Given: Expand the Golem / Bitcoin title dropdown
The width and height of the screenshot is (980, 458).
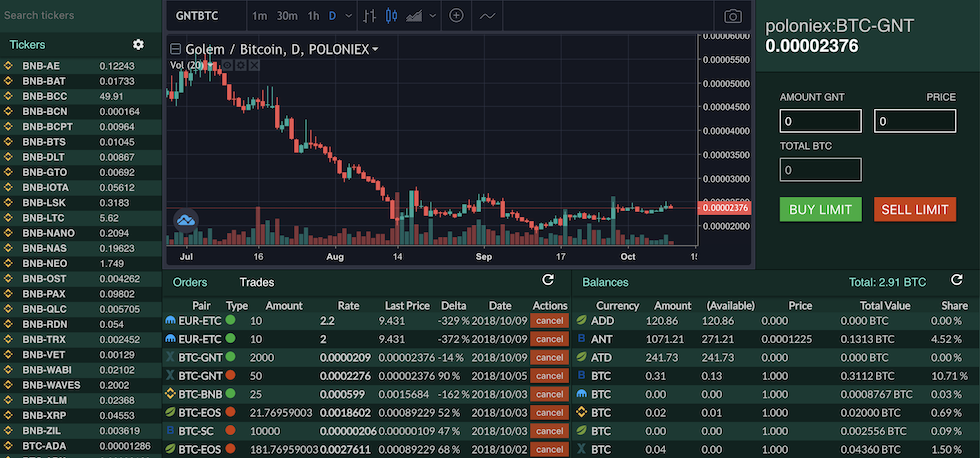Looking at the screenshot, I should [x=375, y=49].
